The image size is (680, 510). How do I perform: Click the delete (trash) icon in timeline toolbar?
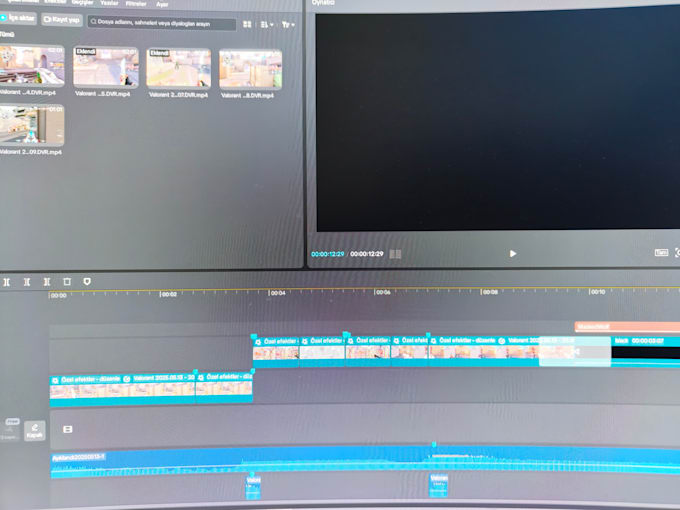[x=67, y=281]
